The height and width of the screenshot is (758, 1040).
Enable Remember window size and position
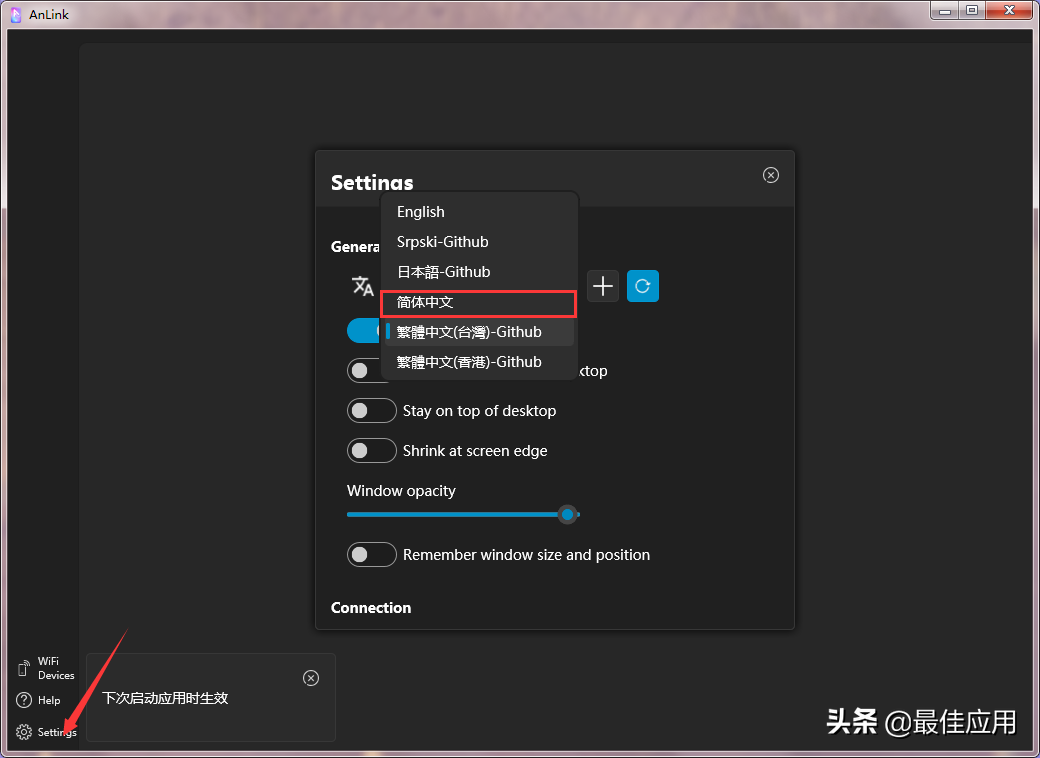click(x=371, y=554)
